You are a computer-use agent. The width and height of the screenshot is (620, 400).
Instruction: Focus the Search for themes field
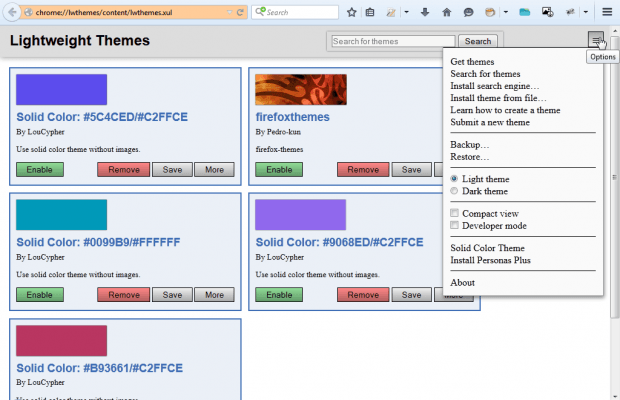point(393,41)
